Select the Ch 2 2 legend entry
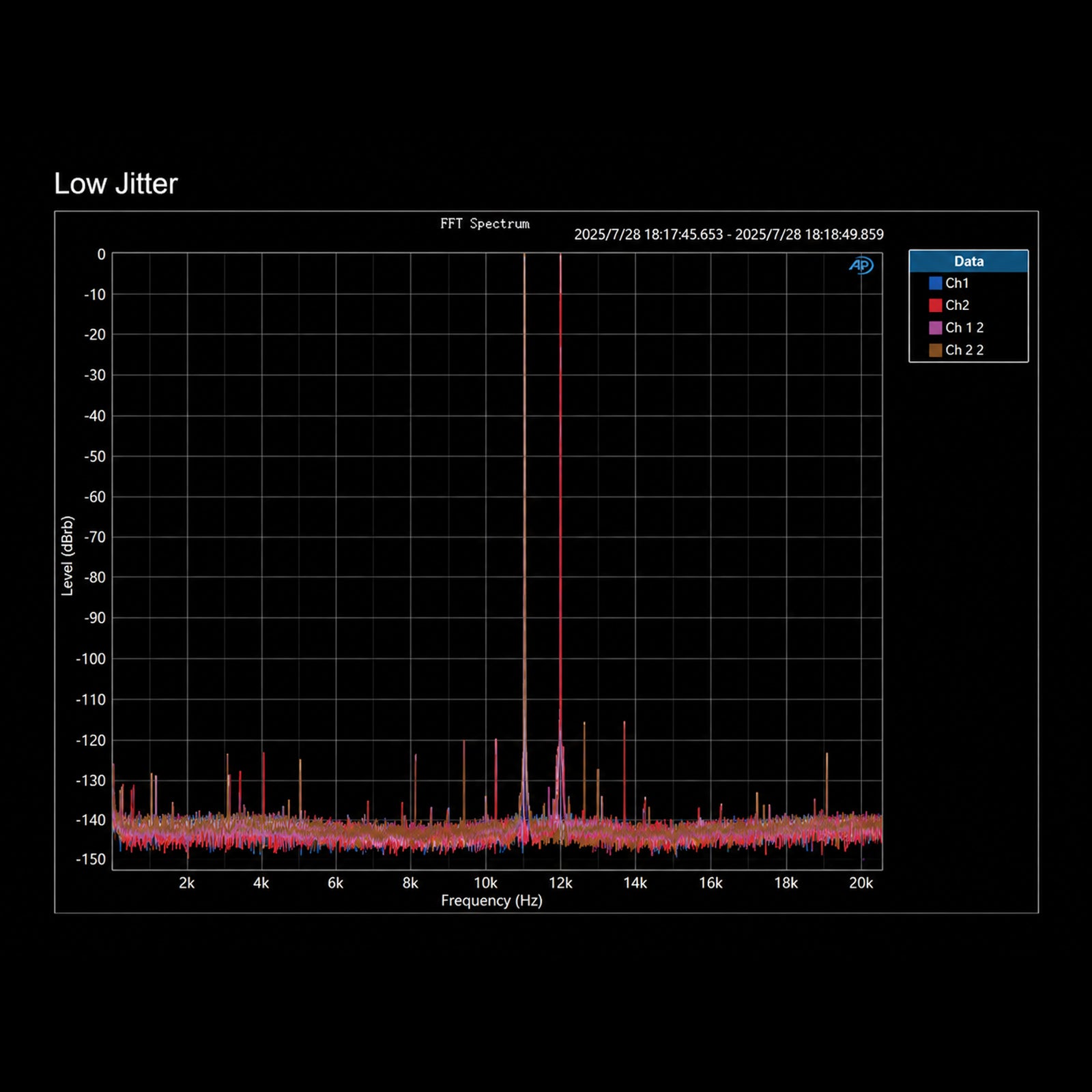Image resolution: width=1092 pixels, height=1092 pixels. pos(964,350)
